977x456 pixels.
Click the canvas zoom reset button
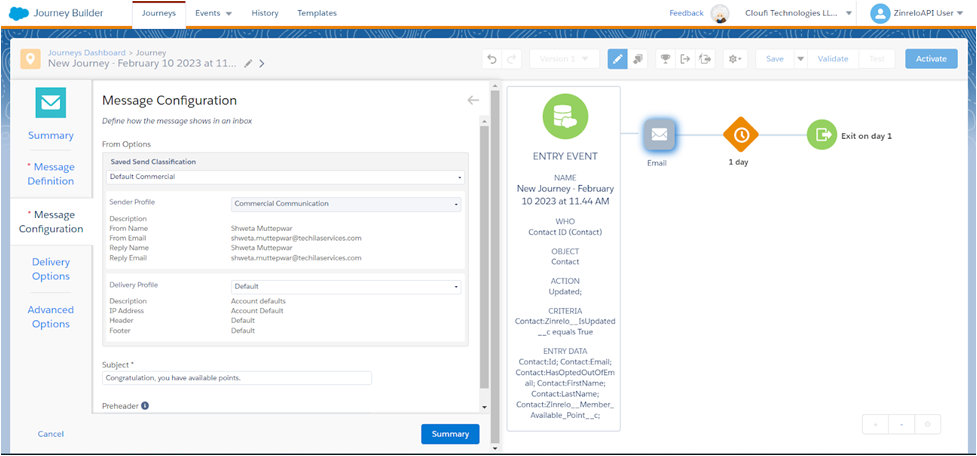pyautogui.click(x=927, y=424)
